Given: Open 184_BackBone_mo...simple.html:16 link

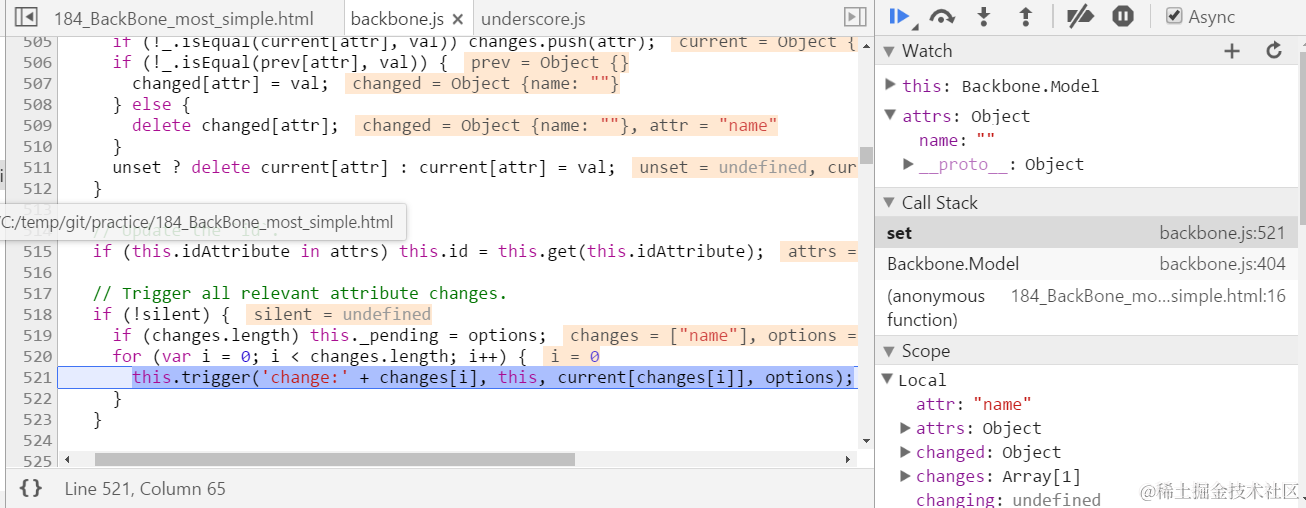Looking at the screenshot, I should coord(1148,296).
